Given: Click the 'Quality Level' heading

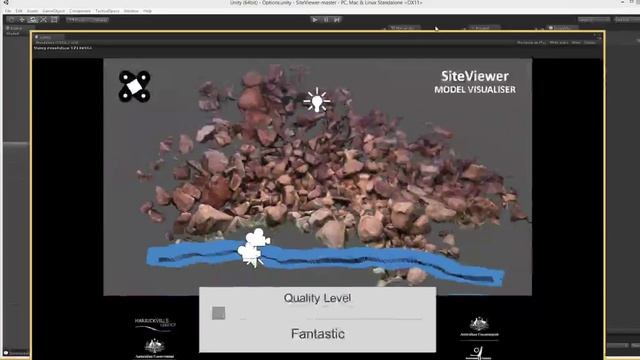Looking at the screenshot, I should [x=317, y=298].
